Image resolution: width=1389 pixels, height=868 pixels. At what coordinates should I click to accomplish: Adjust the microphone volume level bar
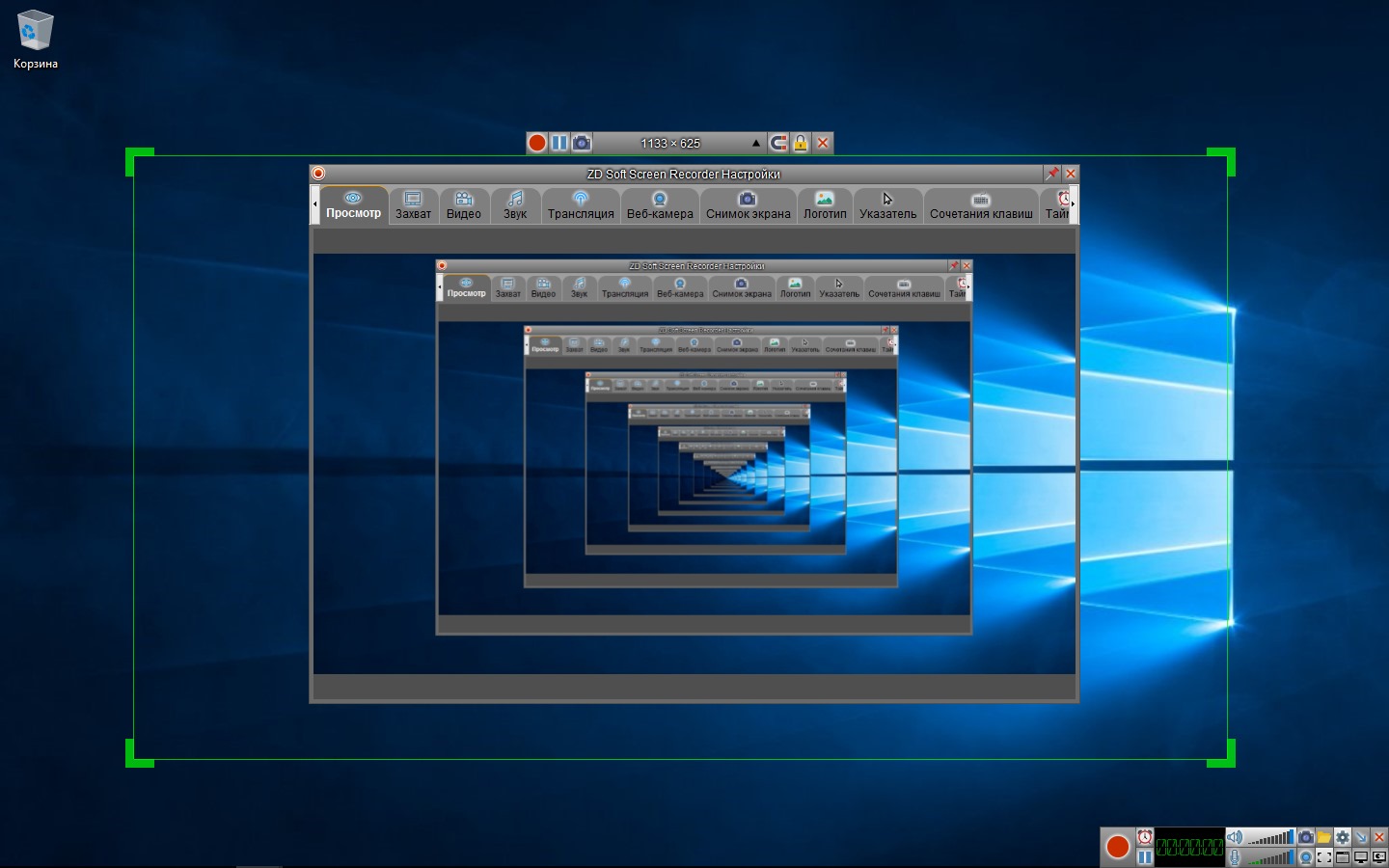coord(1271,857)
